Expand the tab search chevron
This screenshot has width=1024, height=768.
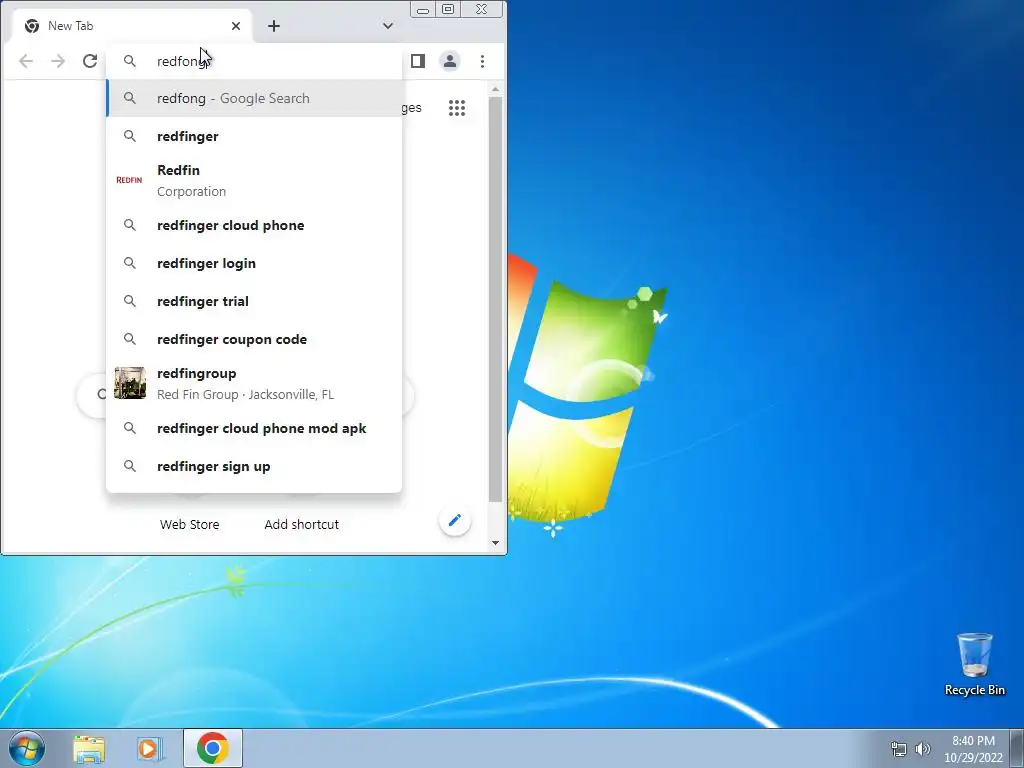click(388, 26)
